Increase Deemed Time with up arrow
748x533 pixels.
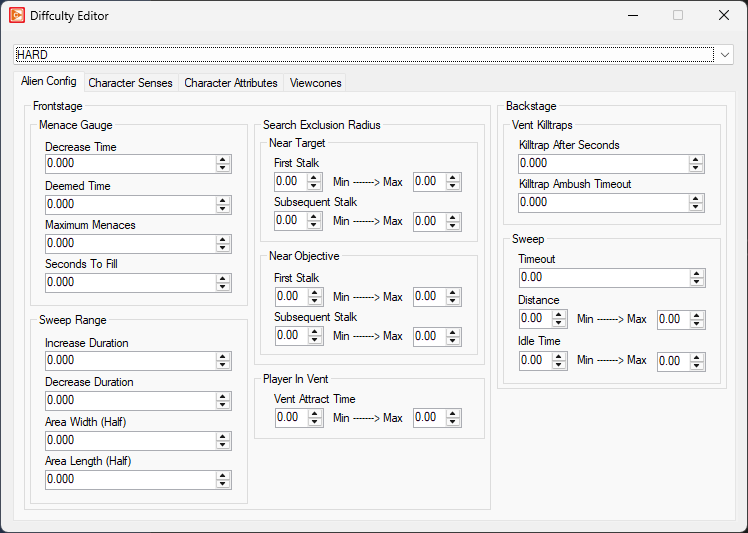click(x=223, y=199)
